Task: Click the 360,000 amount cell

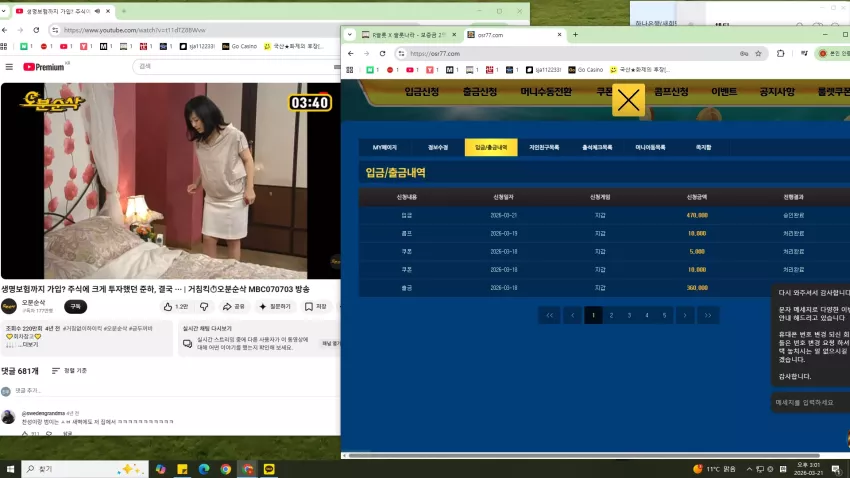Action: (697, 288)
